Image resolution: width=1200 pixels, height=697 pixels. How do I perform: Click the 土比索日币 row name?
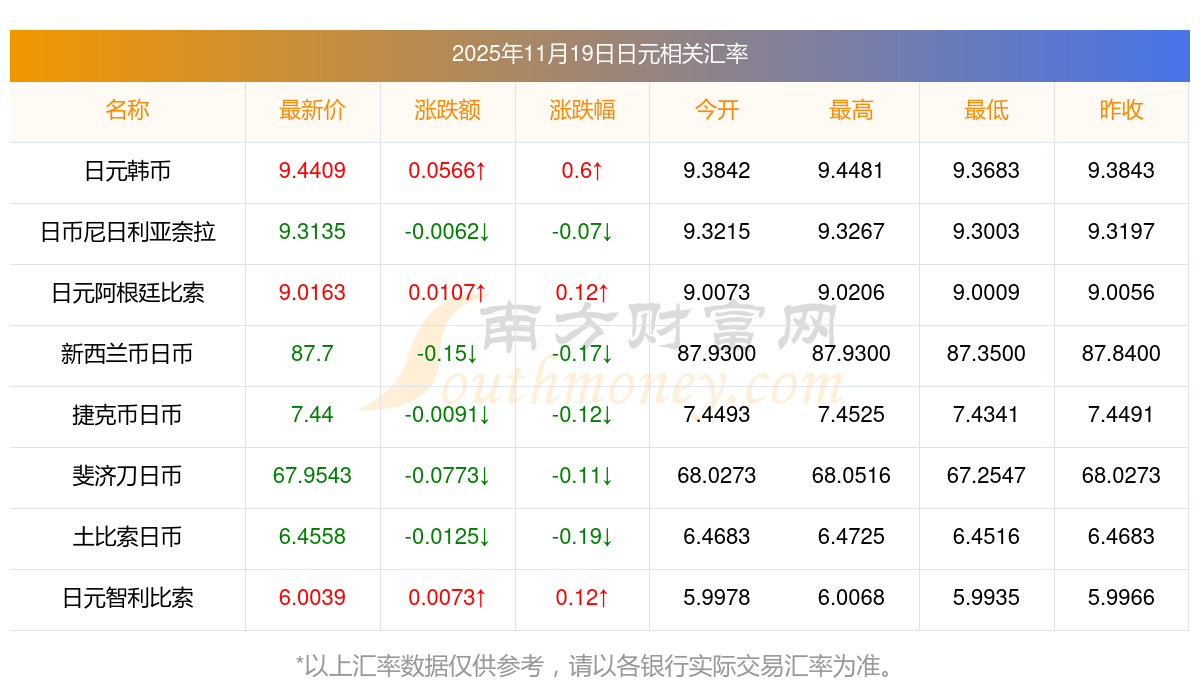tap(127, 537)
